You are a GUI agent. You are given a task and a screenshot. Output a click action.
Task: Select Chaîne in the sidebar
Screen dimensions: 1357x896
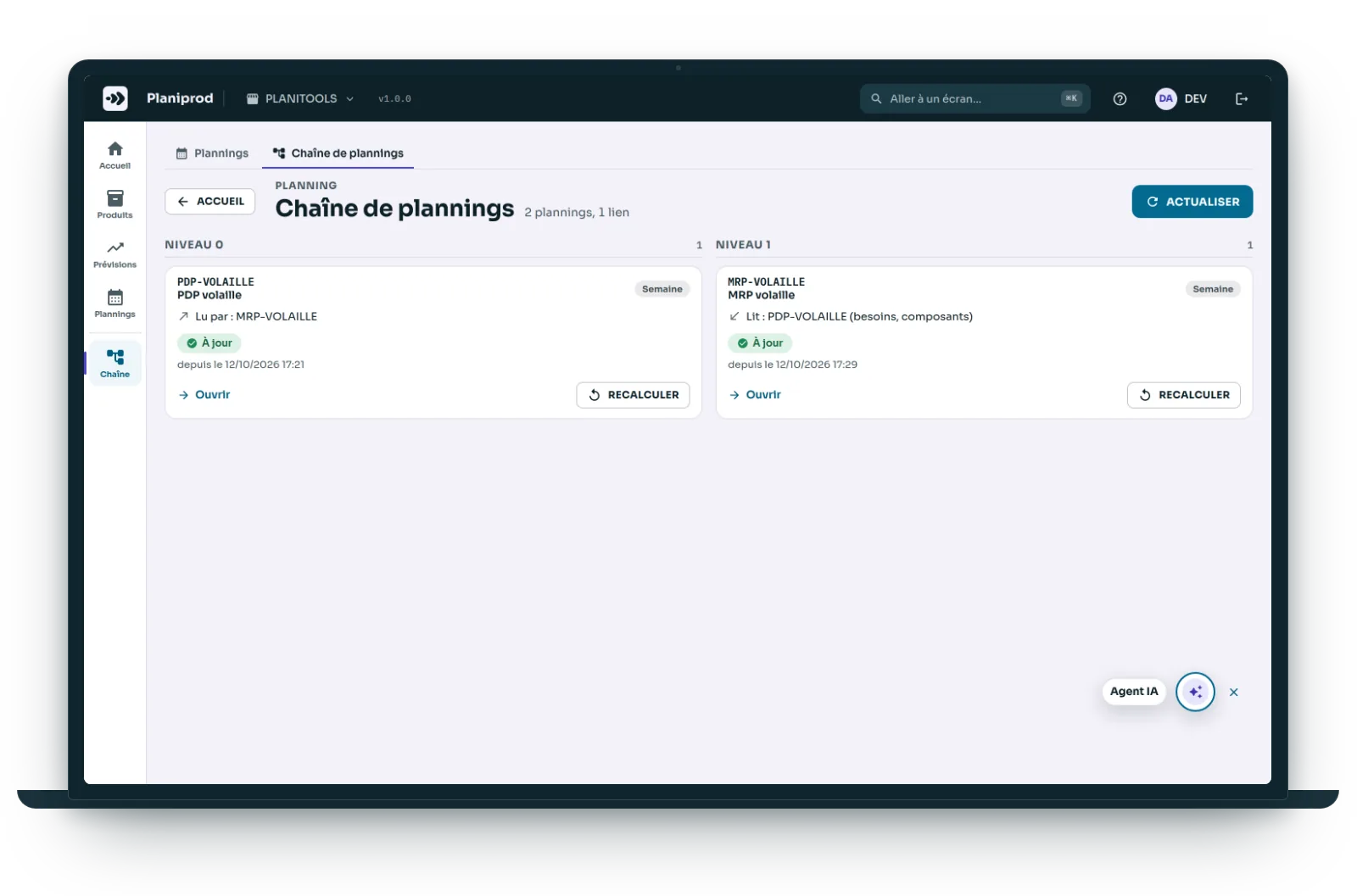[x=115, y=363]
